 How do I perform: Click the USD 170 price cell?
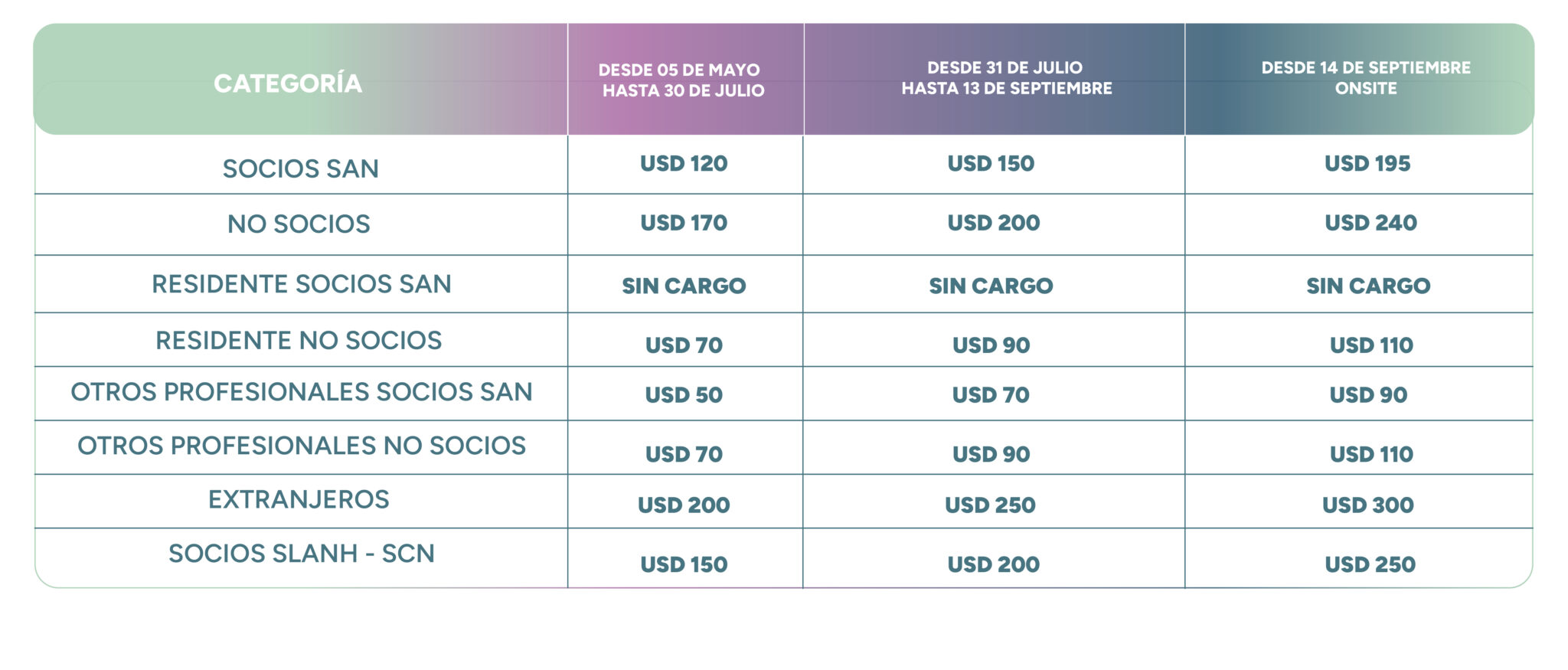tap(684, 223)
